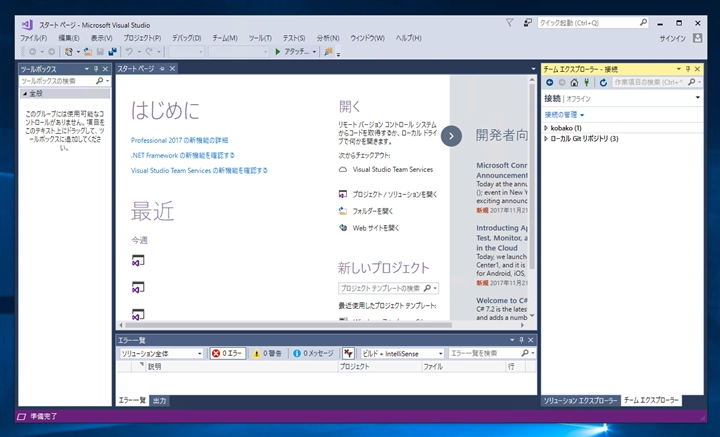Click the Visual Studio logo in title bar
This screenshot has height=437, width=720.
[27, 24]
